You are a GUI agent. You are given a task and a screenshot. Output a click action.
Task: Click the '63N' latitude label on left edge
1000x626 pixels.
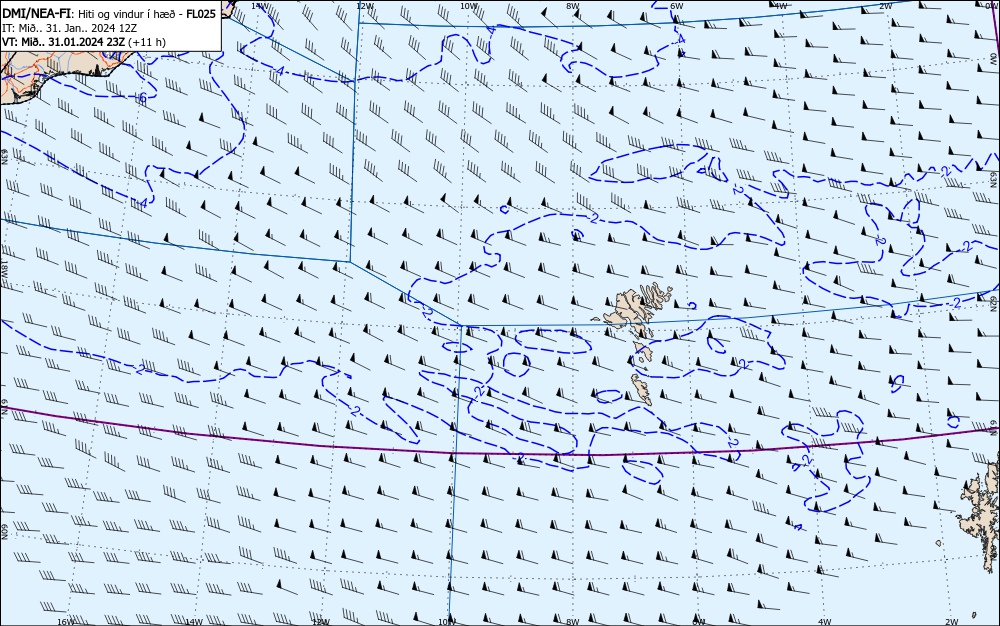click(4, 157)
